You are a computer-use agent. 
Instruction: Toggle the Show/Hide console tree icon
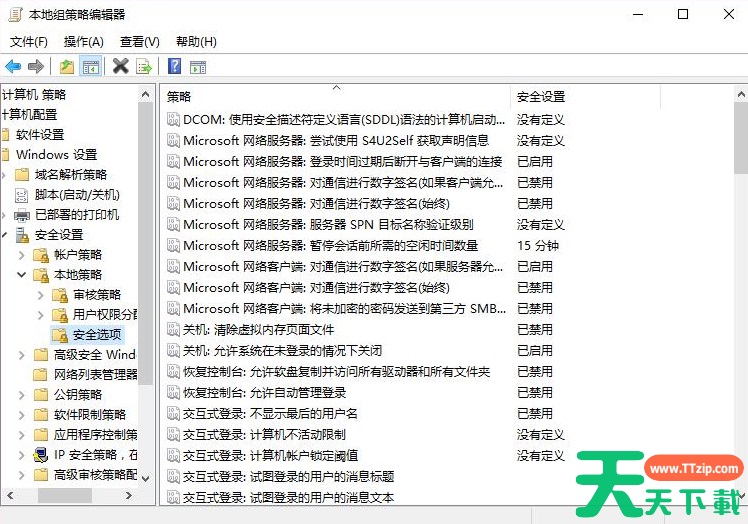click(x=91, y=66)
